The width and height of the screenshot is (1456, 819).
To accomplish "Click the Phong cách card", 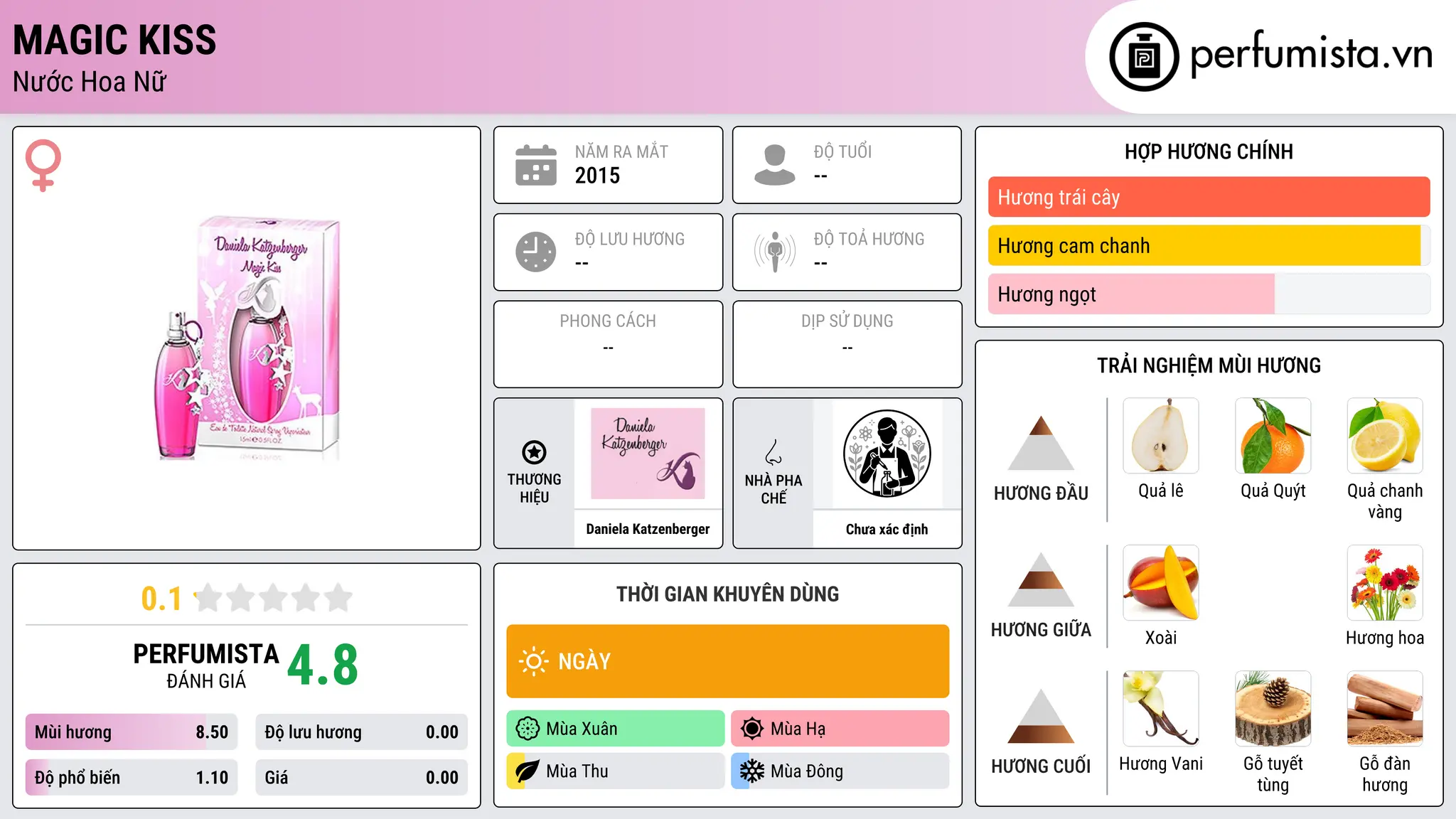I will 608,344.
